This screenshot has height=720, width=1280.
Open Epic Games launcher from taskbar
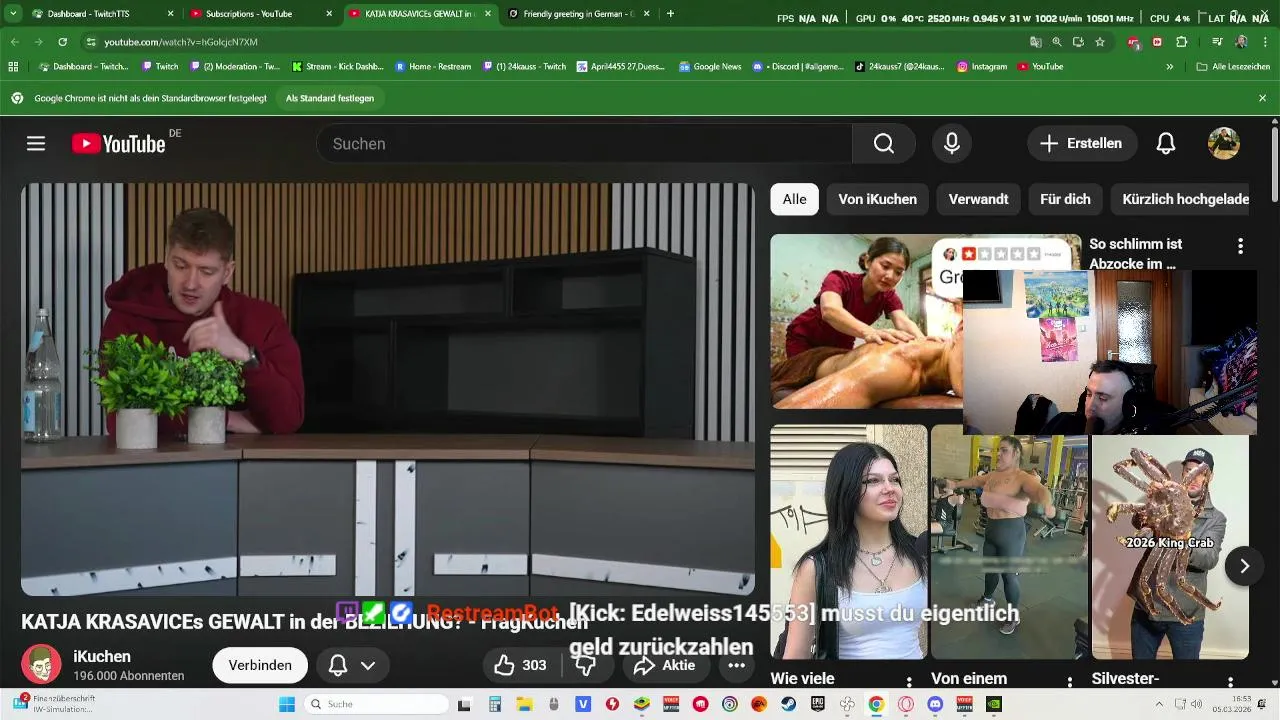pyautogui.click(x=818, y=704)
